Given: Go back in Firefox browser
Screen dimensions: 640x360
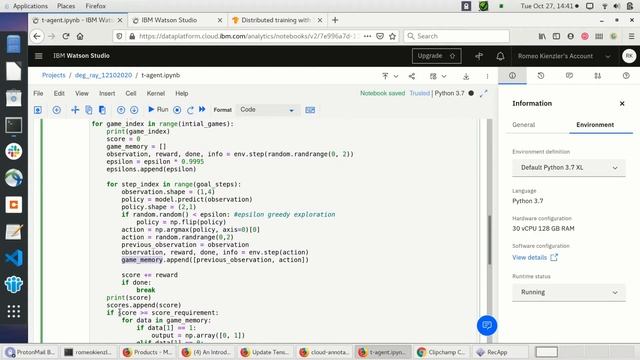Looking at the screenshot, I should [x=37, y=36].
